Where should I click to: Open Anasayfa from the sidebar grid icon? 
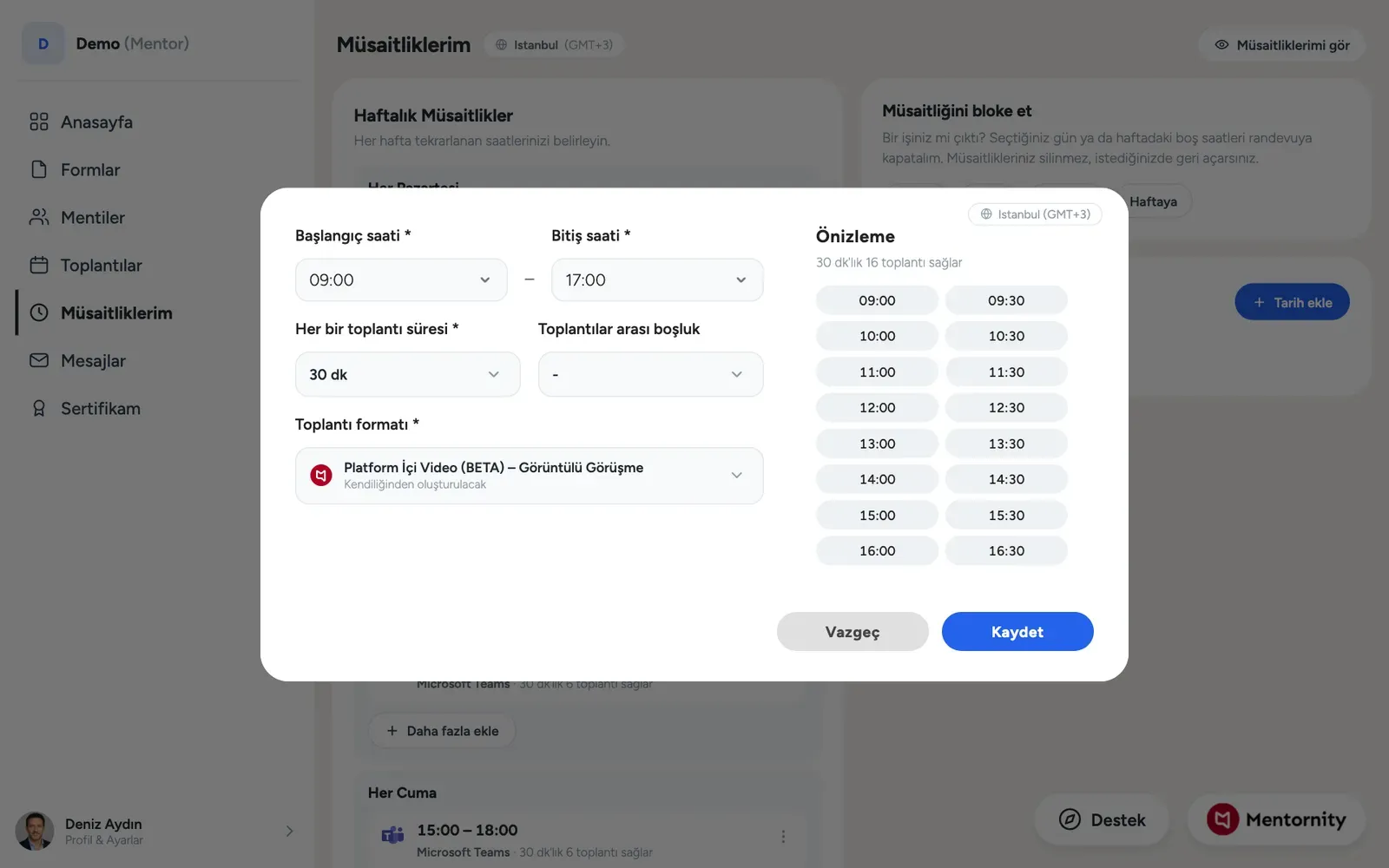click(x=39, y=122)
